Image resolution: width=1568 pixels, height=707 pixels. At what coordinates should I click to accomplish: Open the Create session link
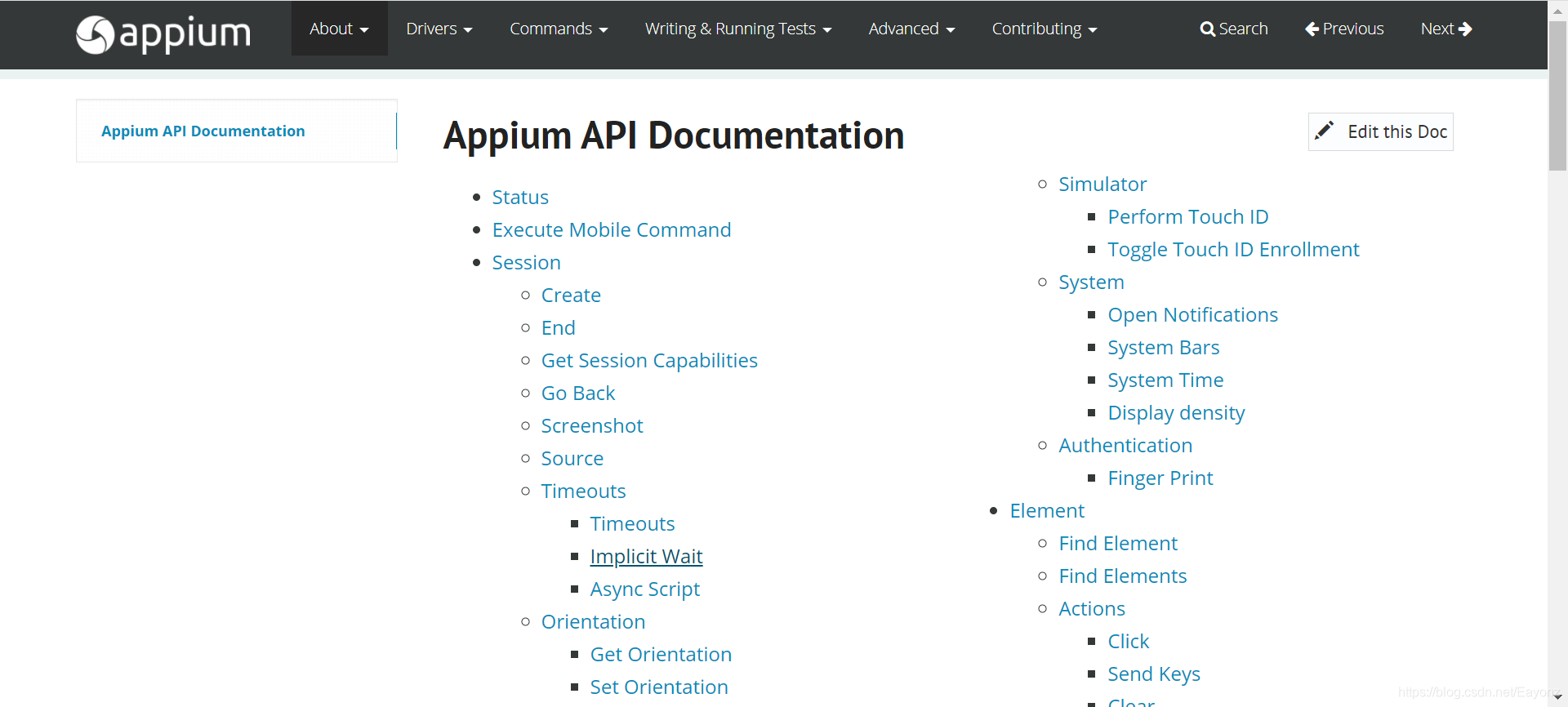point(571,296)
